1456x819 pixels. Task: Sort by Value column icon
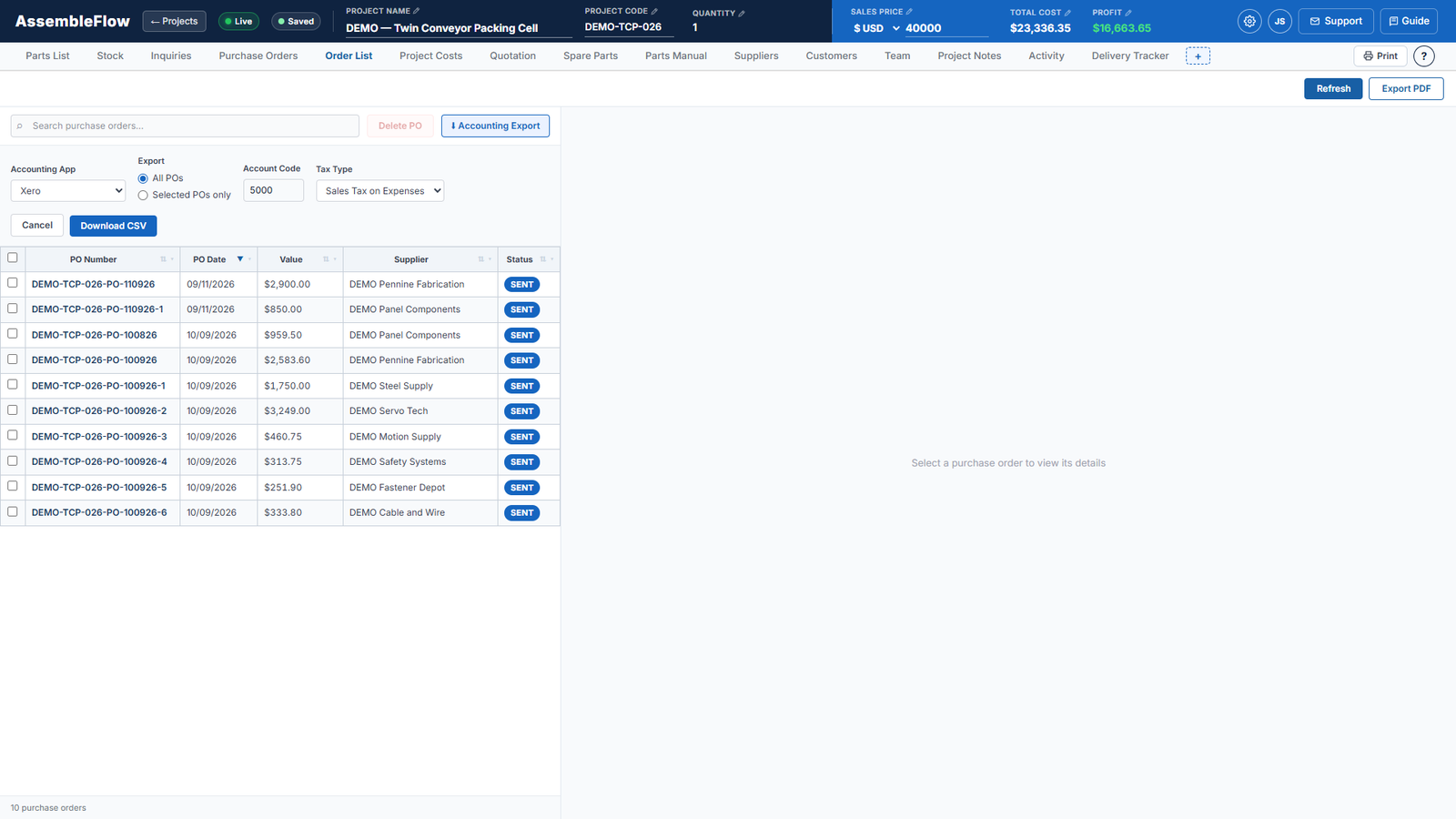pyautogui.click(x=326, y=259)
